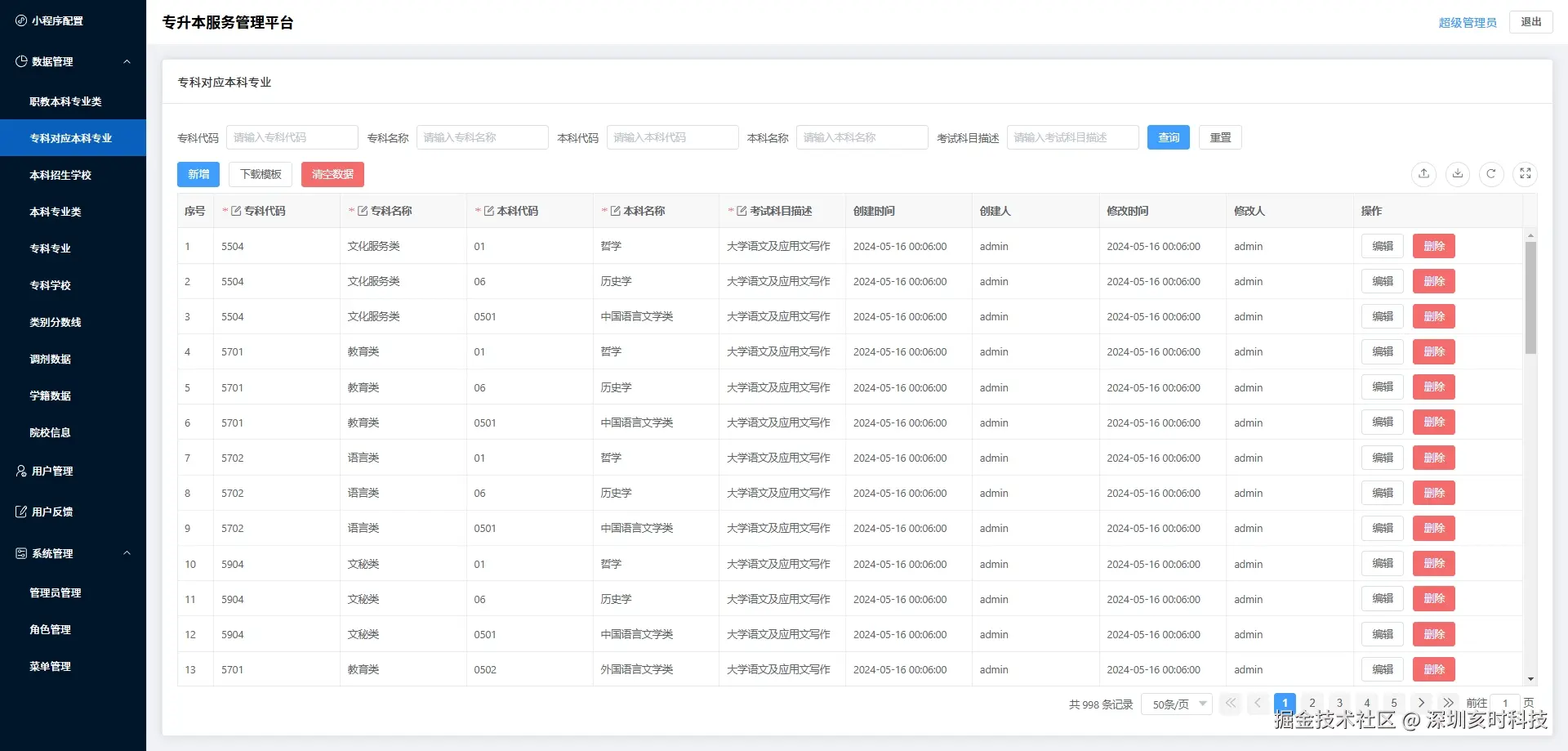The image size is (1568, 751).
Task: Click the edit icon in 本科代码 column header
Action: click(x=489, y=211)
